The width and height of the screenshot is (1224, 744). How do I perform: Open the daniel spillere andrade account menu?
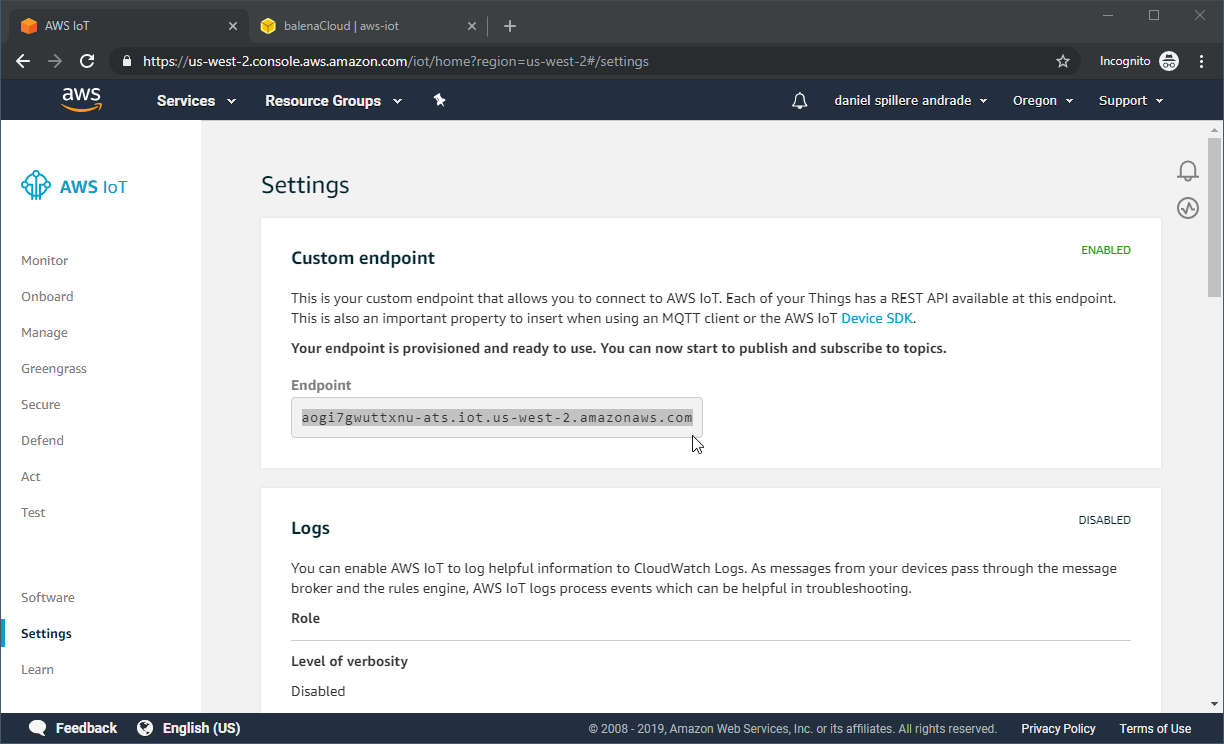pyautogui.click(x=910, y=101)
